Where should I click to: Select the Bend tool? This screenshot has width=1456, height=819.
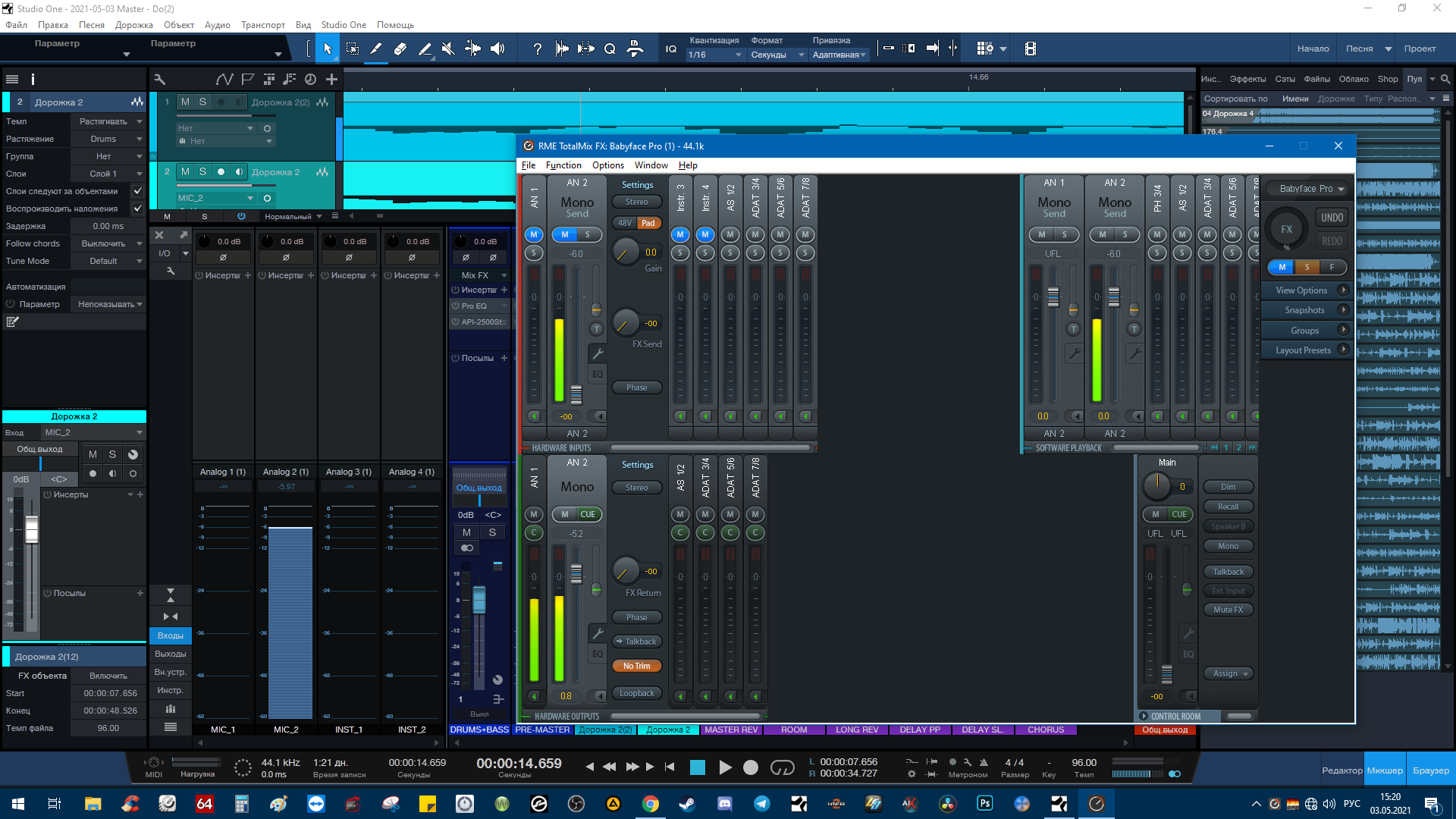pos(472,49)
